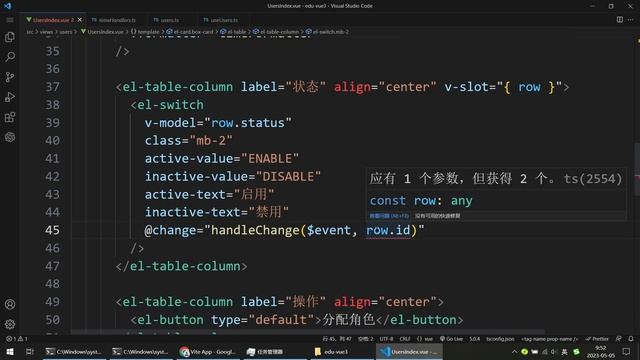Image resolution: width=640 pixels, height=360 pixels.
Task: Click the horizontal editor scrollbar
Action: (x=308, y=332)
